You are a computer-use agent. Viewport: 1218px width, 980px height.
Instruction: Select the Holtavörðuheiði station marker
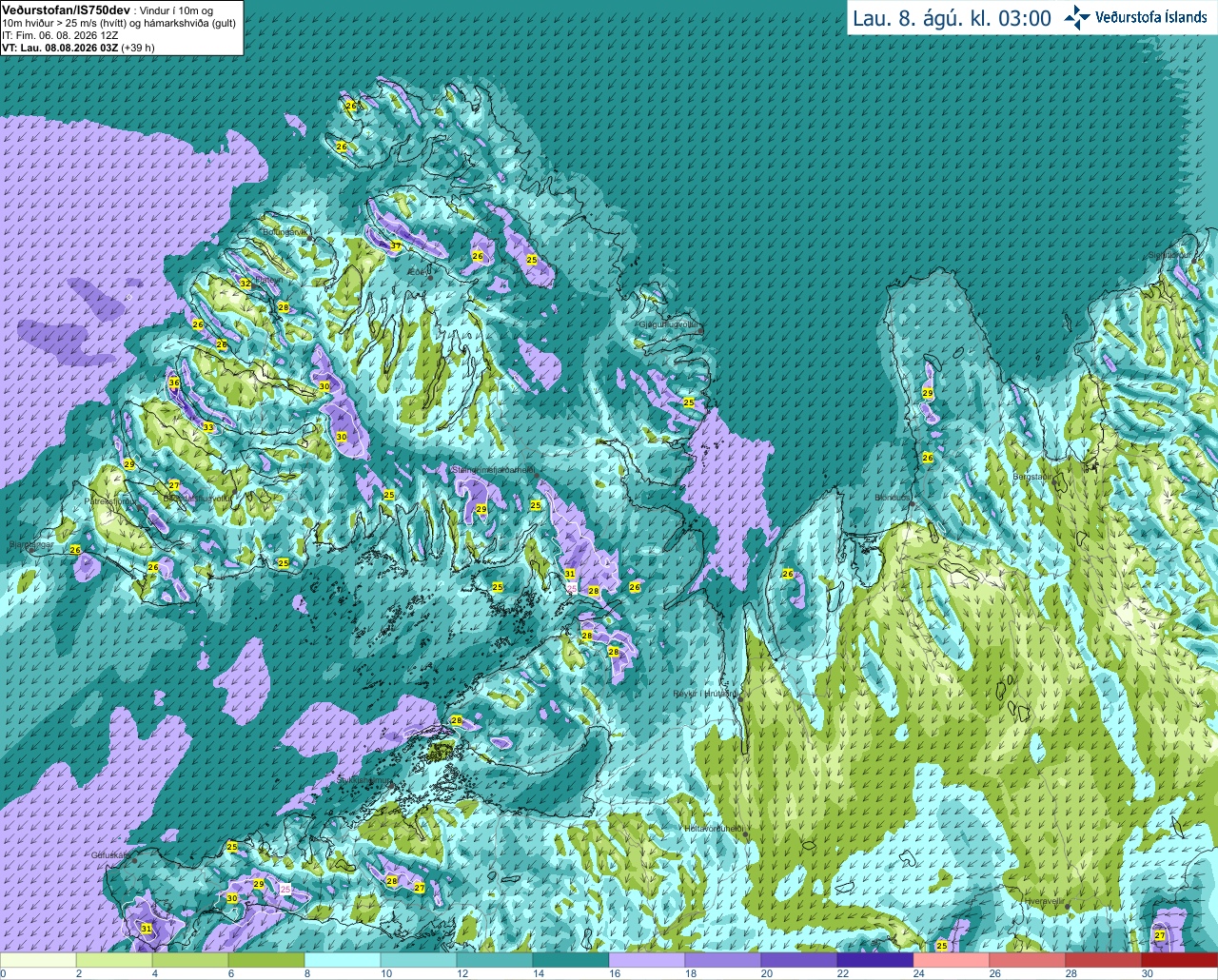(746, 835)
